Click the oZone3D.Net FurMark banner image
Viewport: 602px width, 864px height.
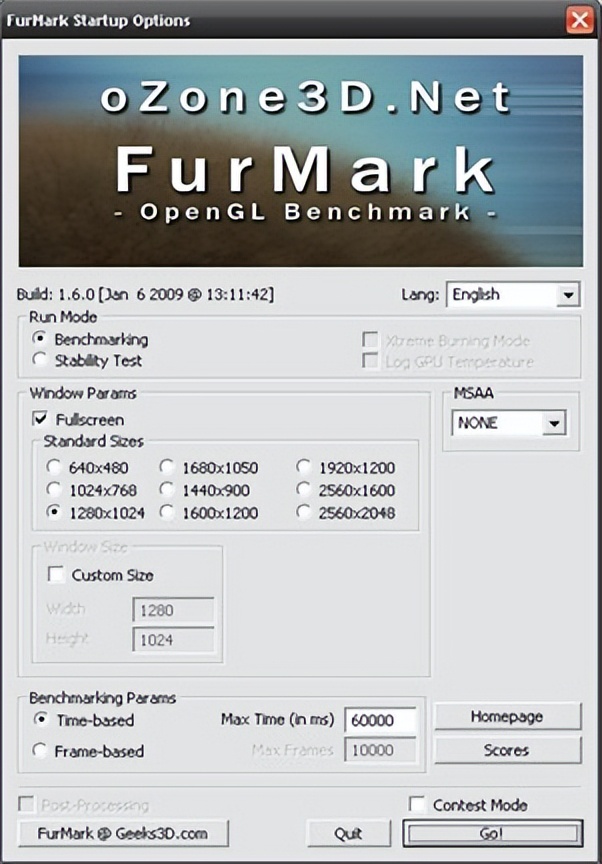[301, 161]
